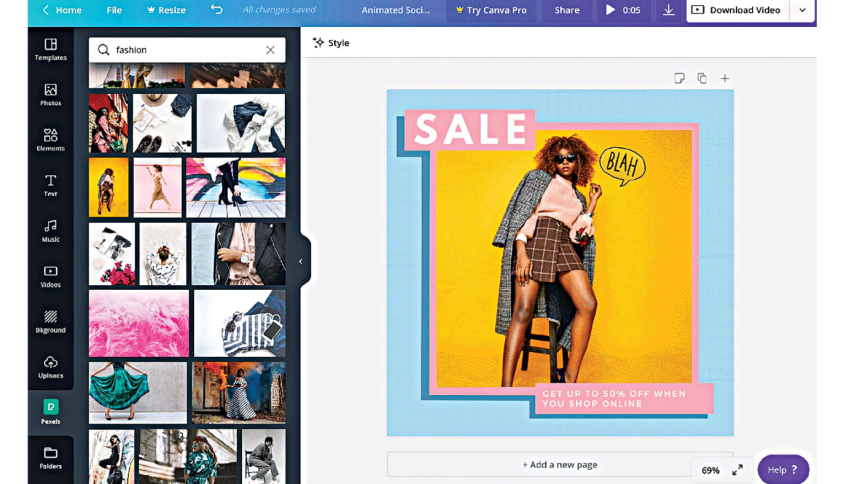This screenshot has width=860, height=484.
Task: Select the pink roses flatlay photo
Action: [x=112, y=254]
